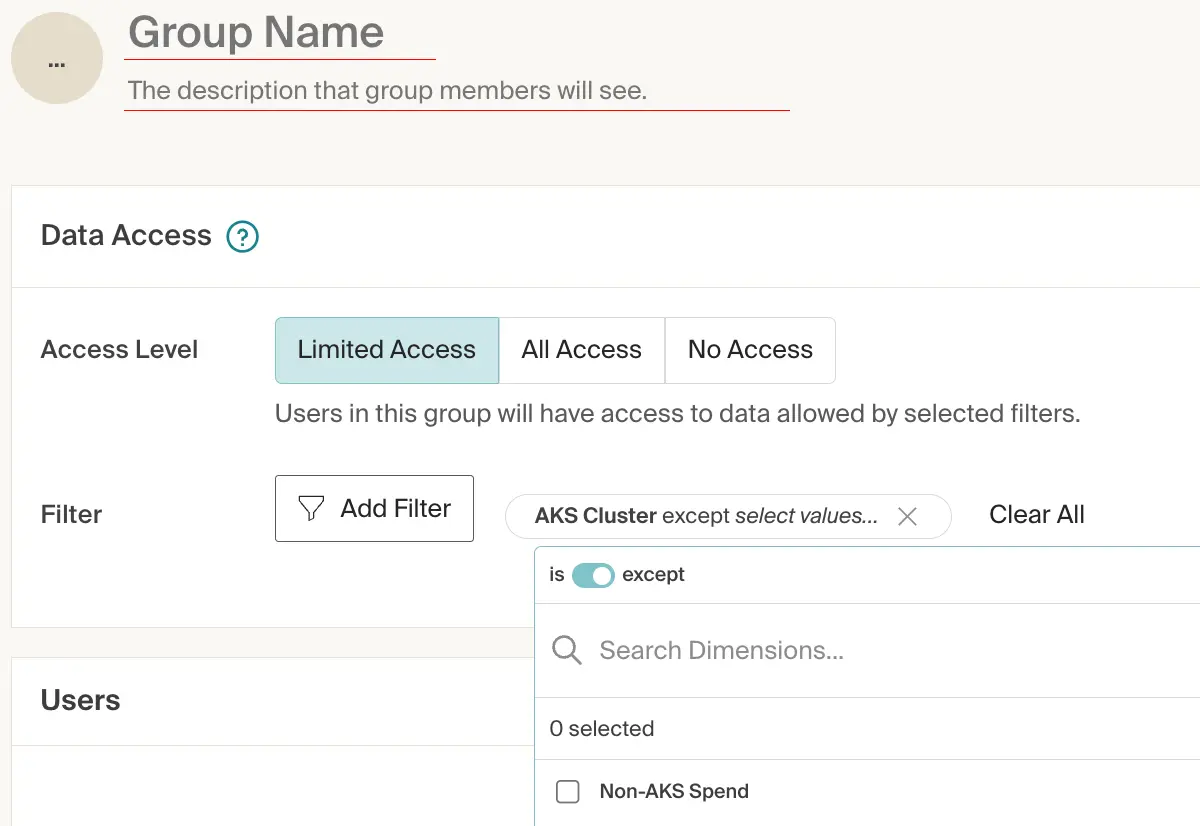Image resolution: width=1200 pixels, height=826 pixels.
Task: Click the group avatar circle with ellipsis
Action: coord(57,59)
